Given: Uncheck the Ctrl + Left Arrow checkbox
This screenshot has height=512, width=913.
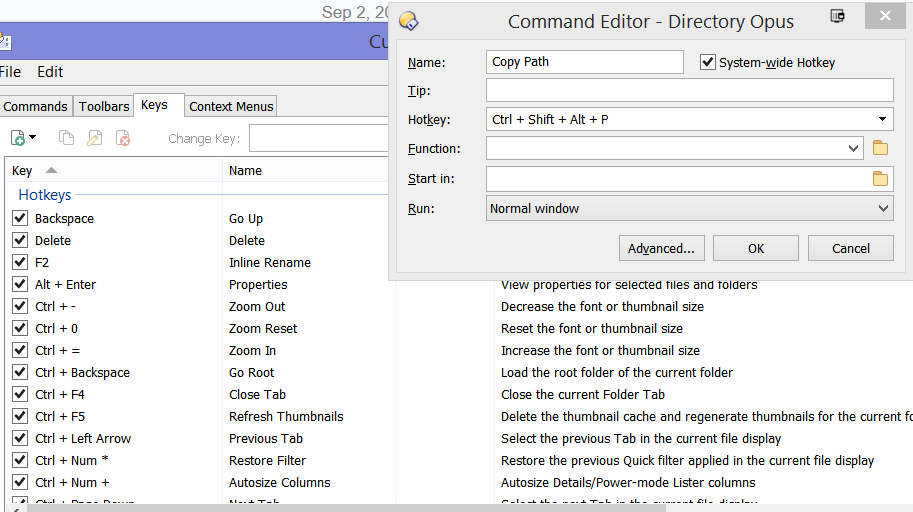Looking at the screenshot, I should pyautogui.click(x=20, y=438).
